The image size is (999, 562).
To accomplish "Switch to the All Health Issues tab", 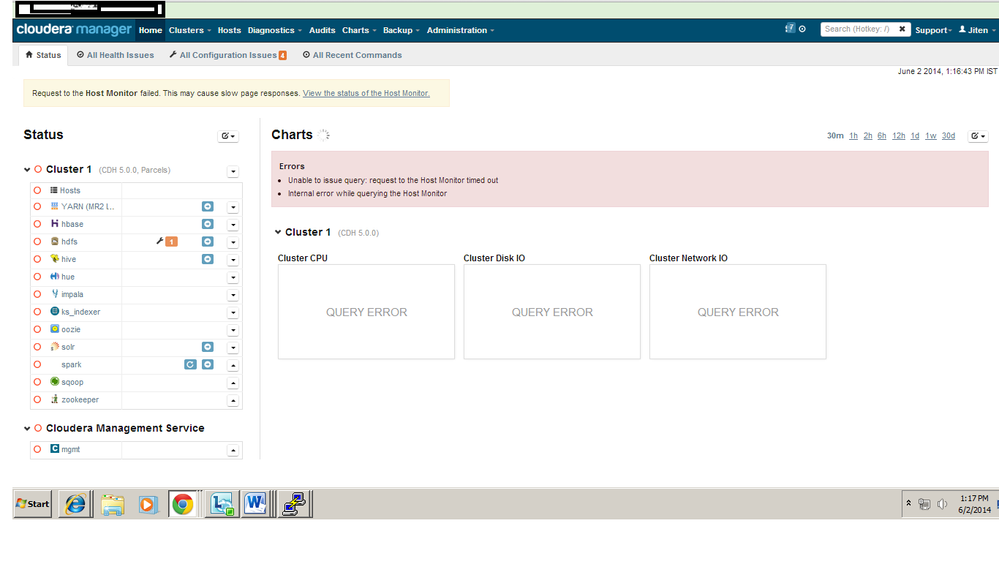I will 115,55.
